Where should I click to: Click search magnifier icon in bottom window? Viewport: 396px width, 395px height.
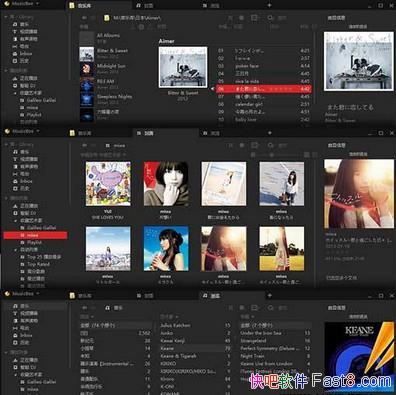(270, 308)
